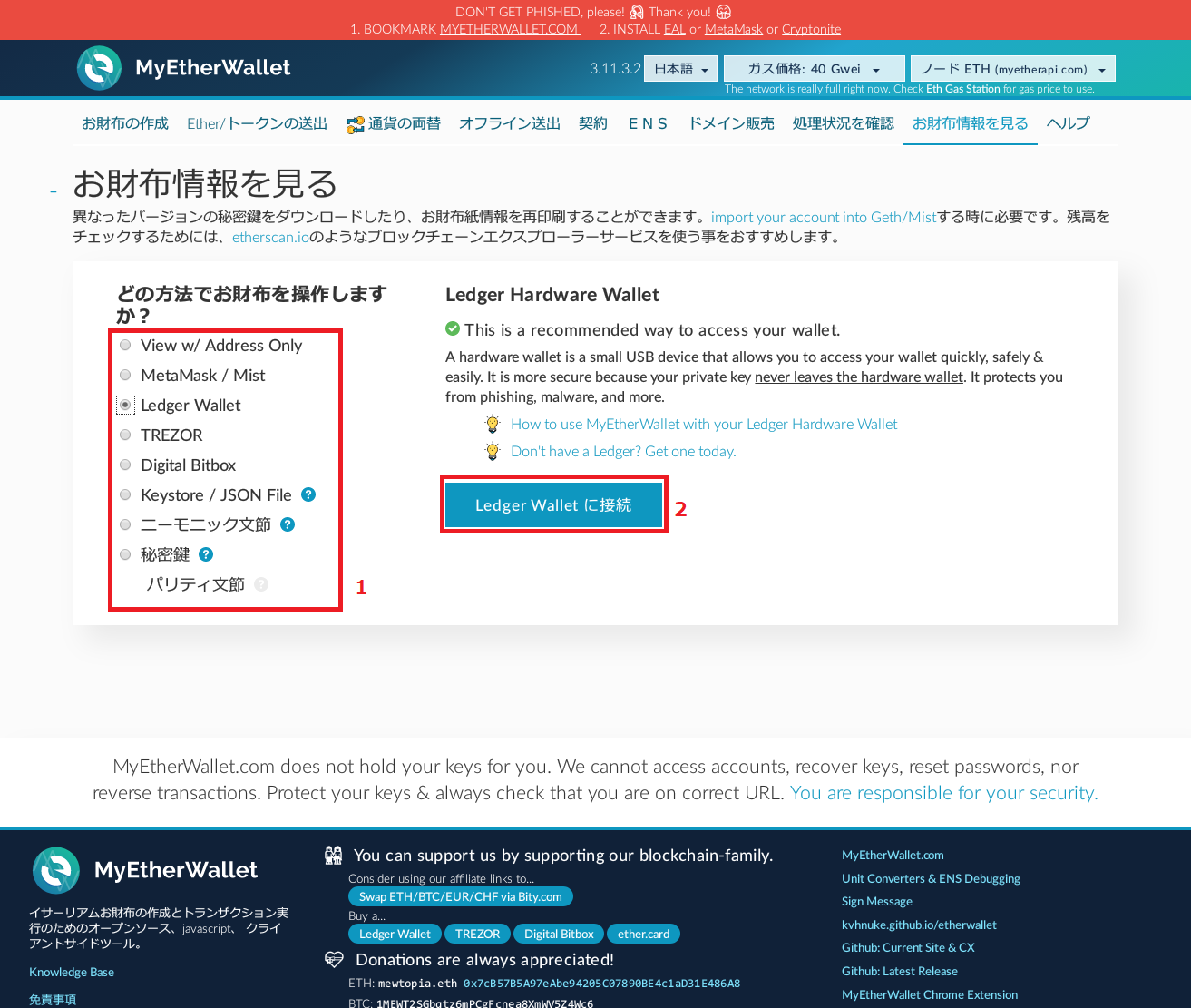Go to 契約 tab
This screenshot has height=1008, width=1191.
click(593, 123)
